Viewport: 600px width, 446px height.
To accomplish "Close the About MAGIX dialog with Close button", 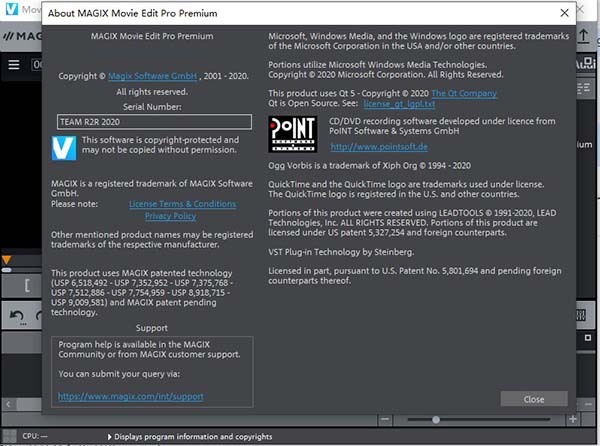I will (x=534, y=399).
